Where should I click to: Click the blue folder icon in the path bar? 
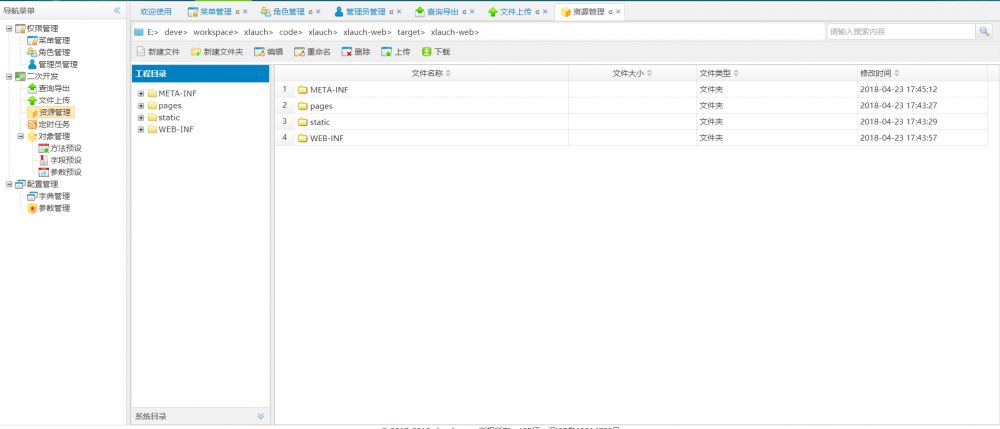click(138, 32)
